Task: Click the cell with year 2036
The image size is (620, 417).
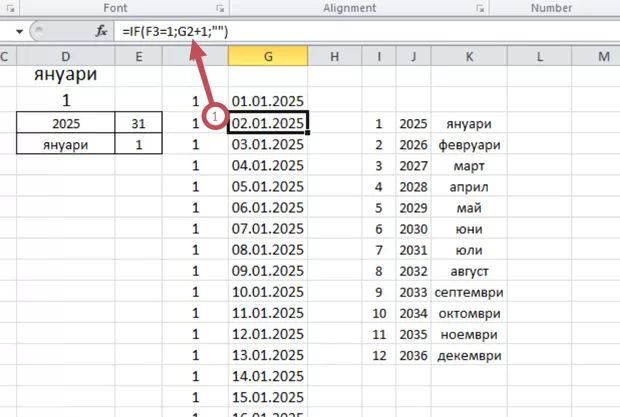Action: click(414, 355)
